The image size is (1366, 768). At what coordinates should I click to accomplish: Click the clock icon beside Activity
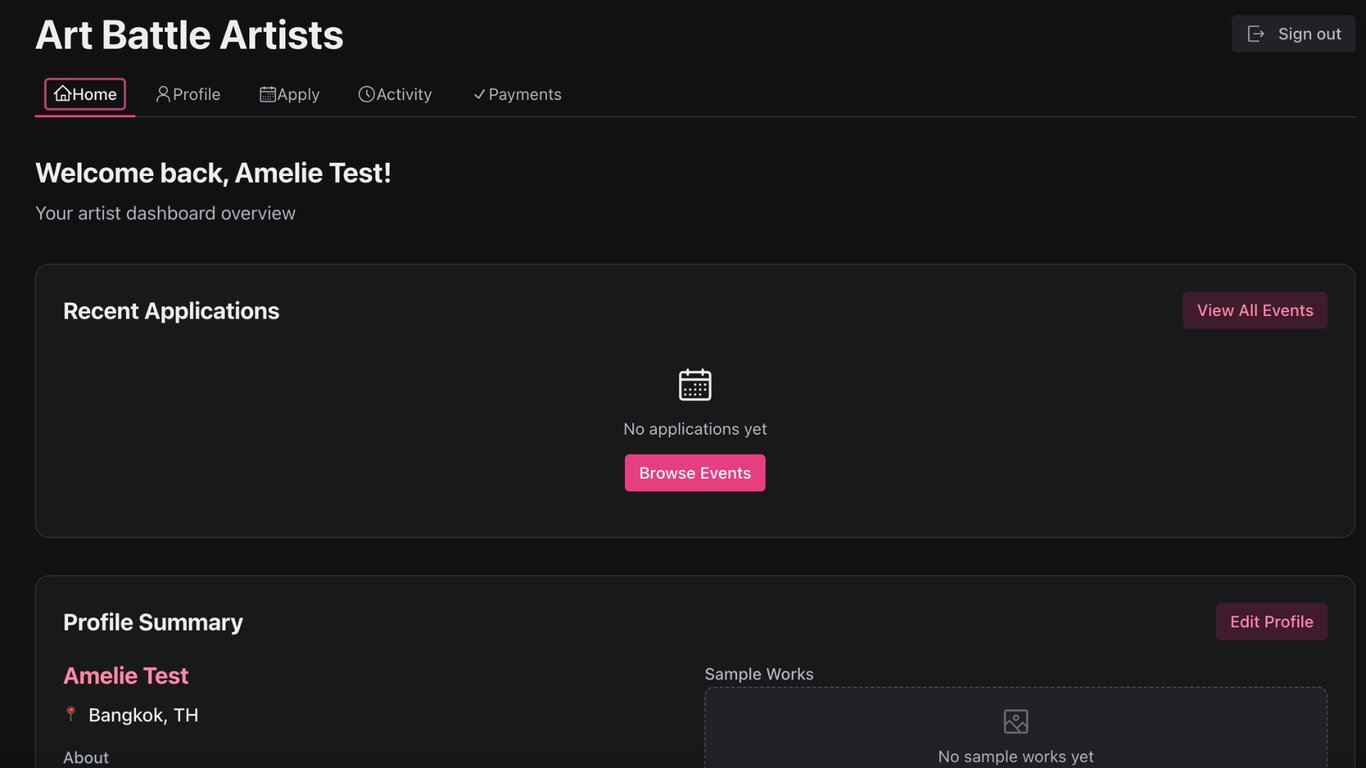pyautogui.click(x=367, y=94)
